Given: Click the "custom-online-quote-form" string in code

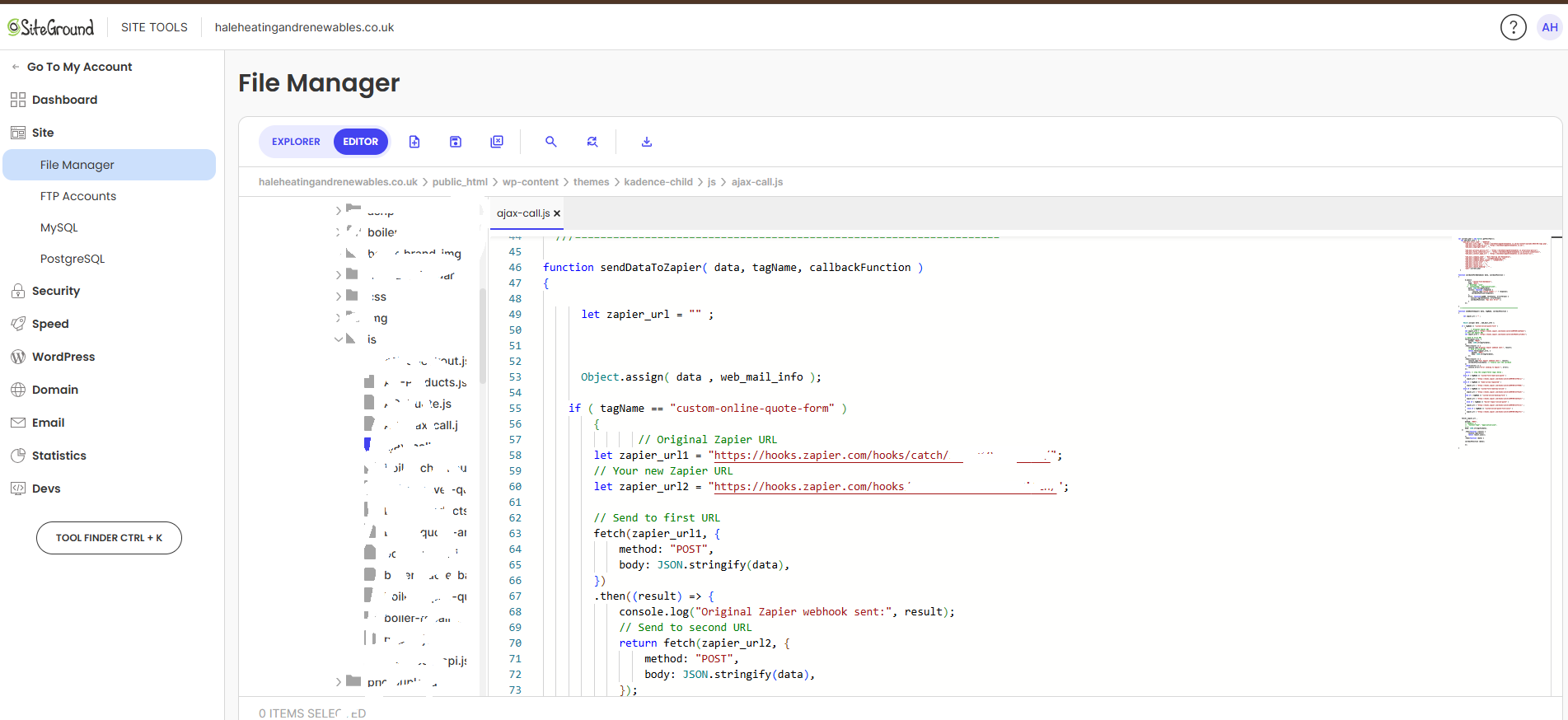Looking at the screenshot, I should (755, 408).
